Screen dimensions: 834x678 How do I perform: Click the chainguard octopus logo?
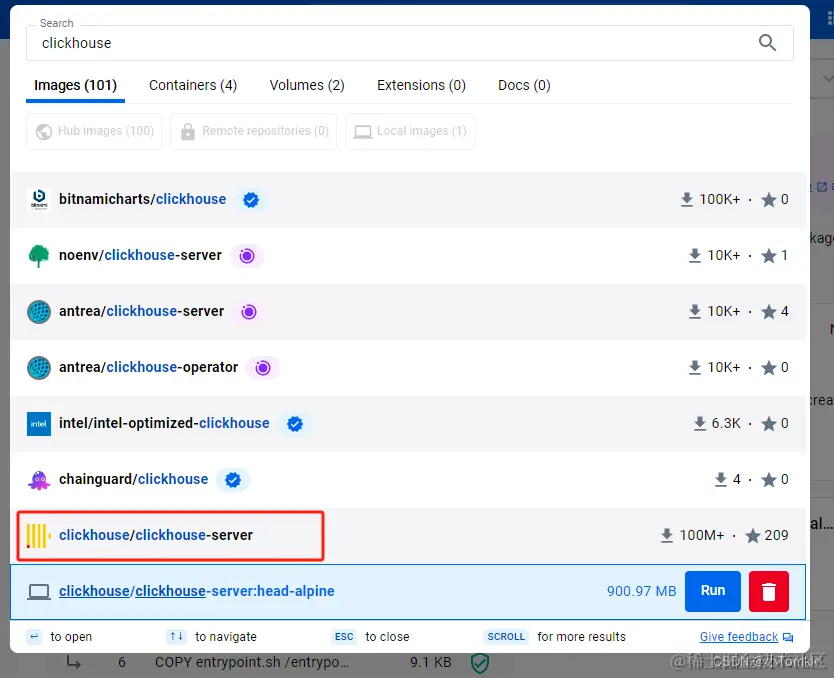39,480
